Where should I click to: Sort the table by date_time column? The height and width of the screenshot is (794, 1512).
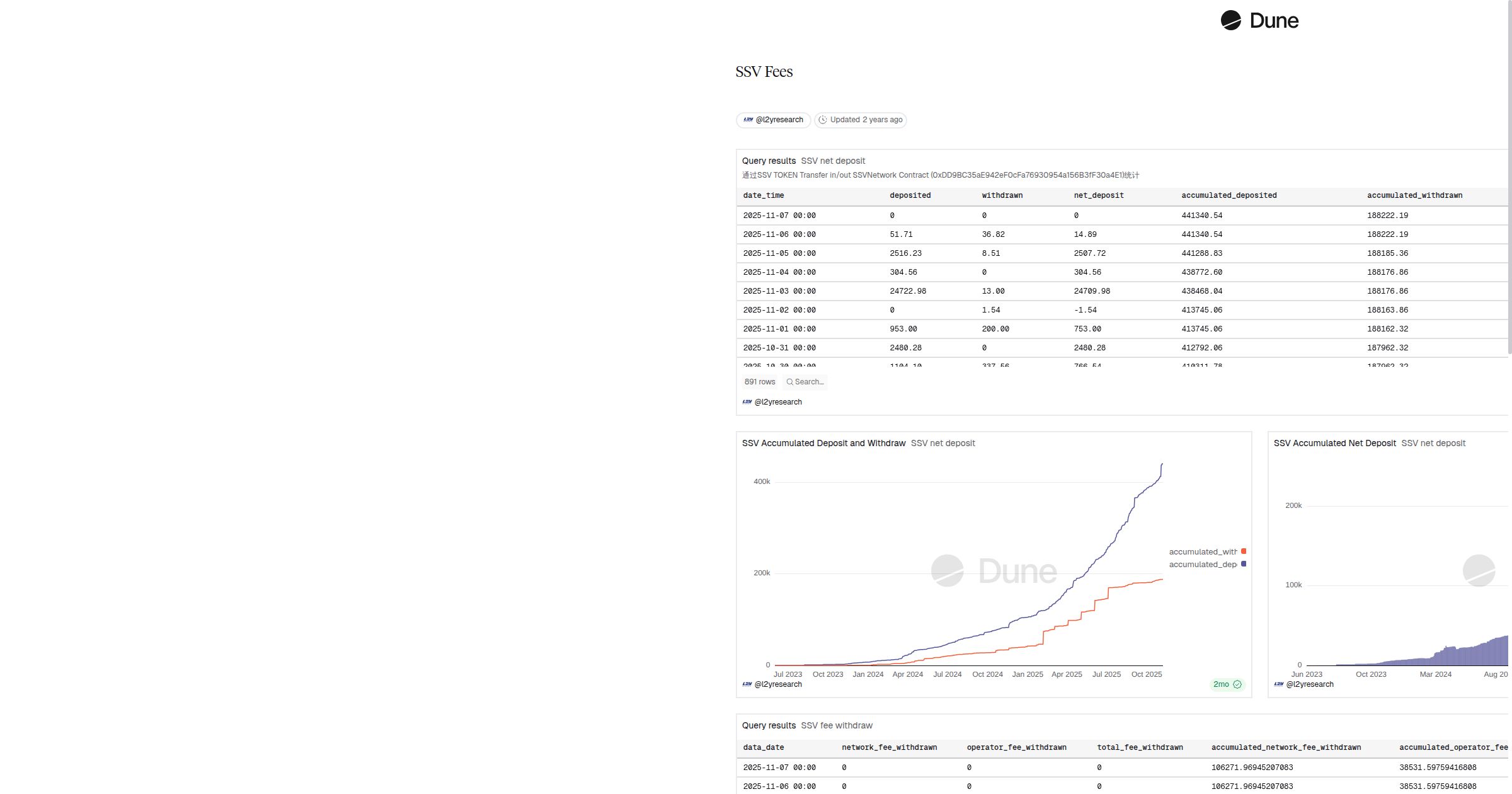764,195
